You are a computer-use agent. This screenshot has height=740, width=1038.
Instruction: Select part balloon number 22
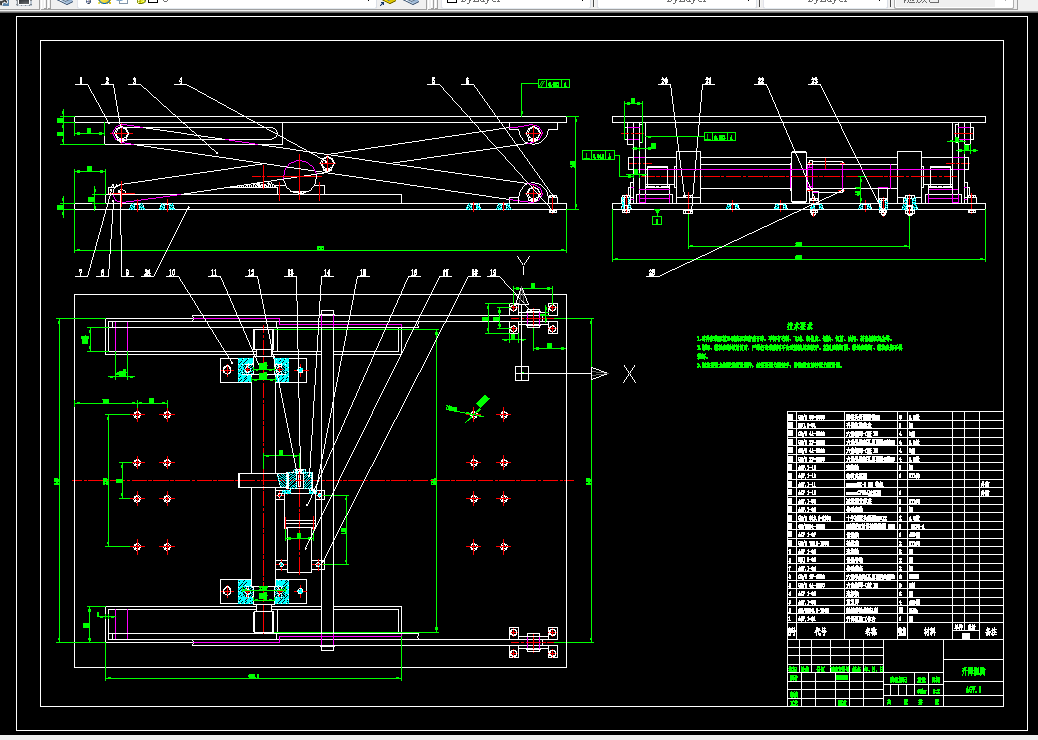[x=761, y=81]
